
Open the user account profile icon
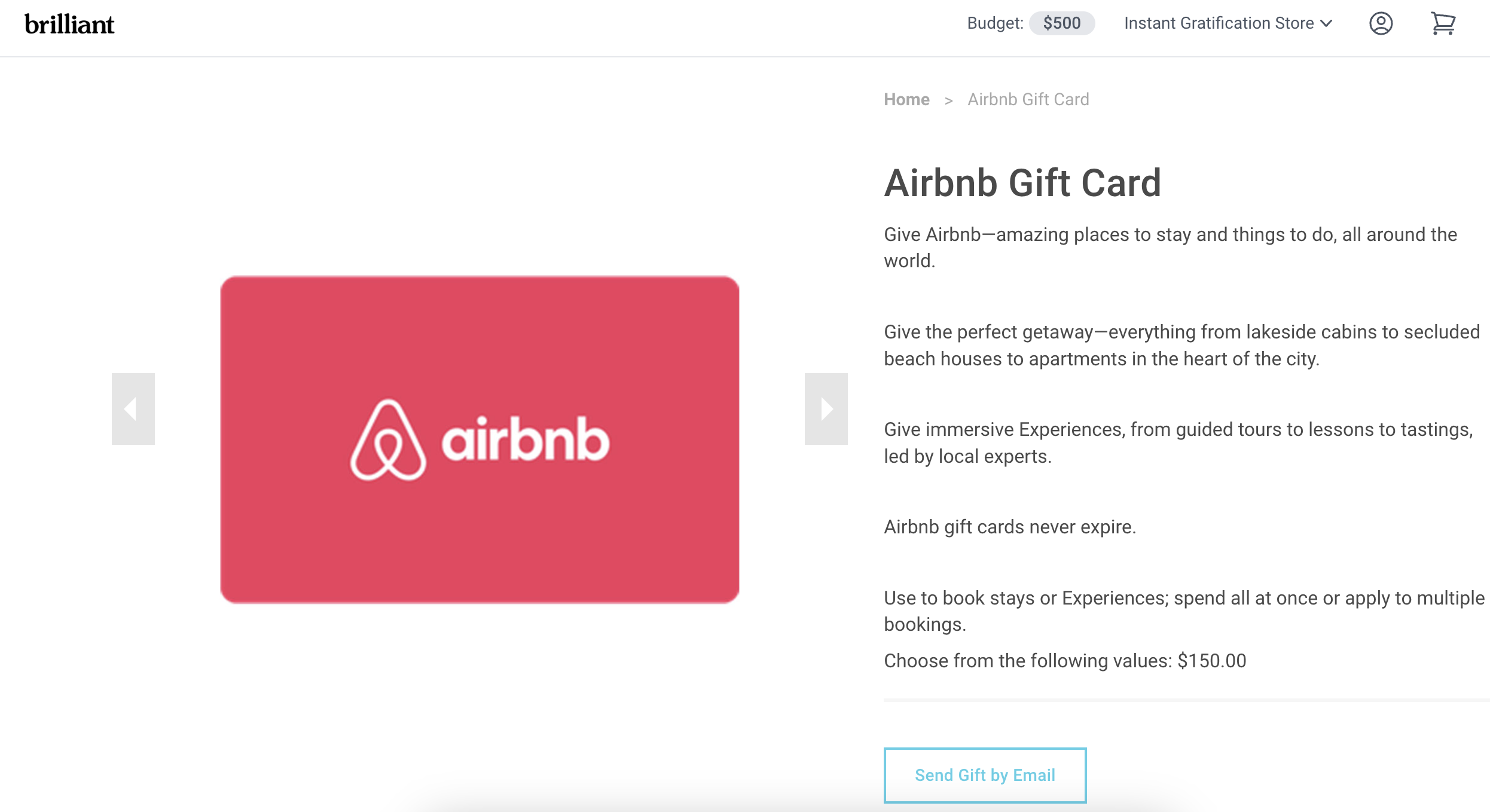point(1381,24)
